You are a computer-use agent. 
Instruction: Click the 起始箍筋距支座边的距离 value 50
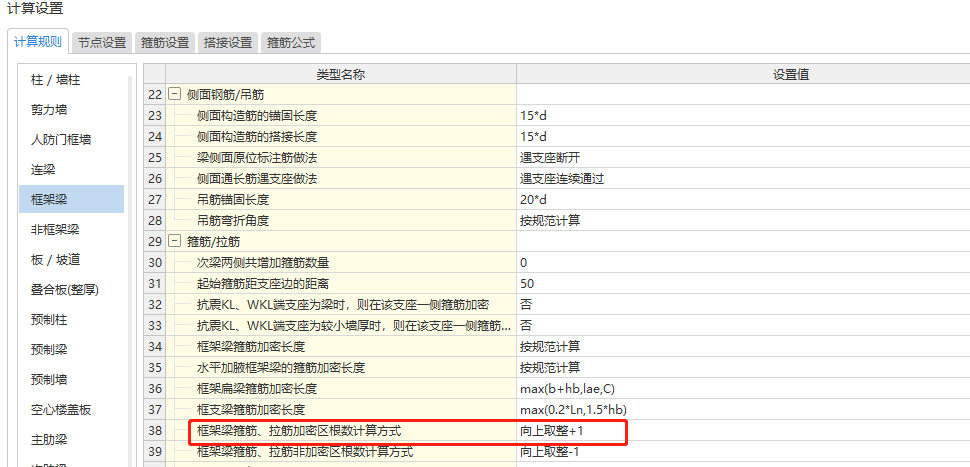[x=740, y=283]
